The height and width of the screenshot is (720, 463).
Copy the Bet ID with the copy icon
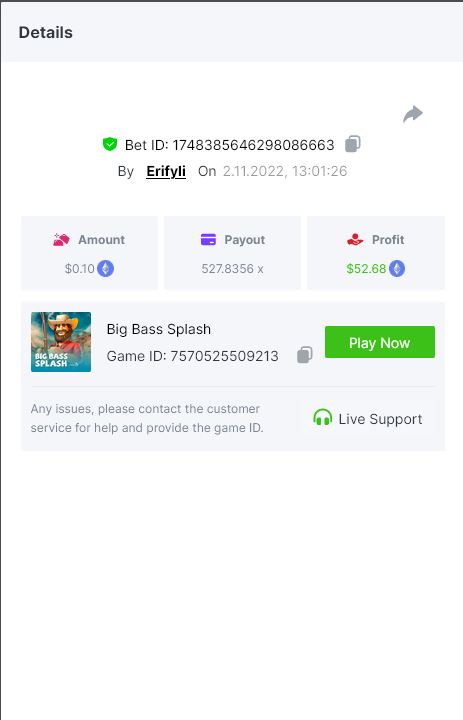pos(353,144)
